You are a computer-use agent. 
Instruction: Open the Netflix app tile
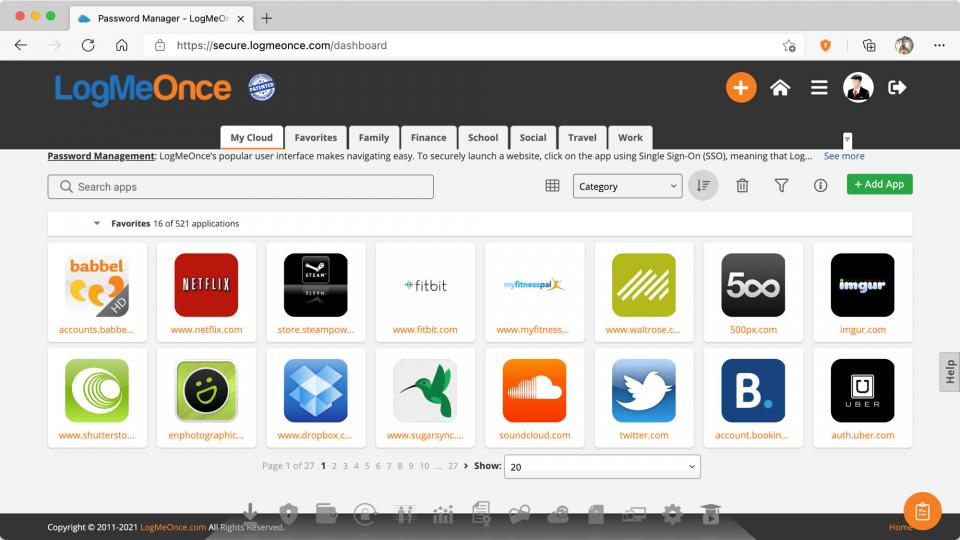pyautogui.click(x=206, y=292)
